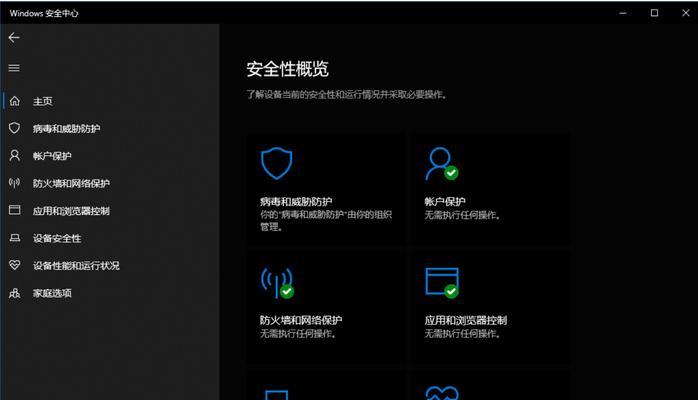Open 防火墙和网络保护 in the sidebar

tap(71, 183)
